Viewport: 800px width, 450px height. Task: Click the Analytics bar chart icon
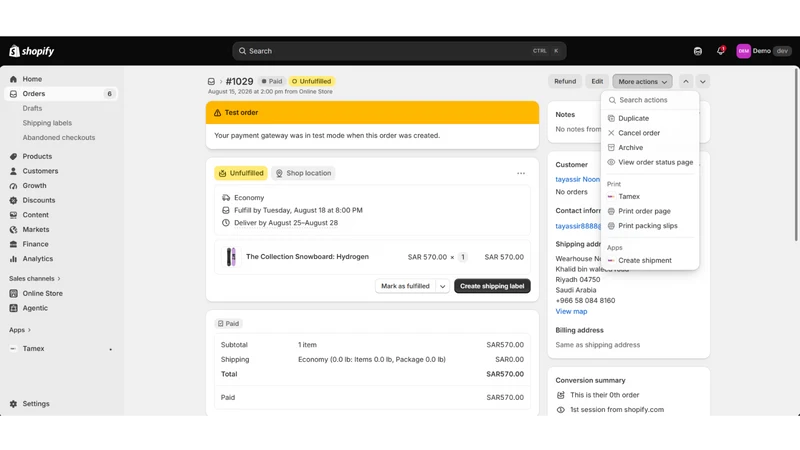tap(13, 259)
